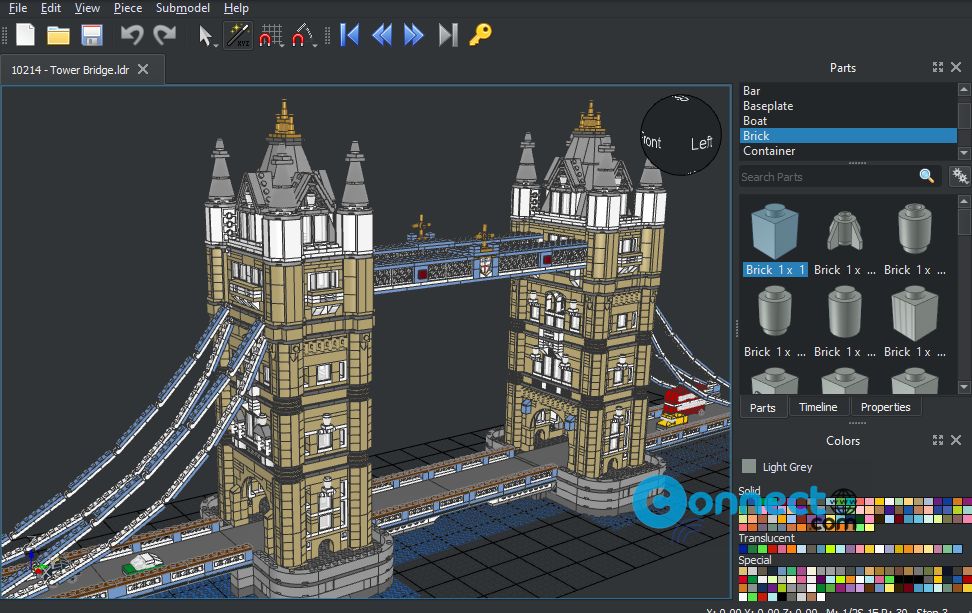
Task: Open the Piece menu
Action: [128, 8]
